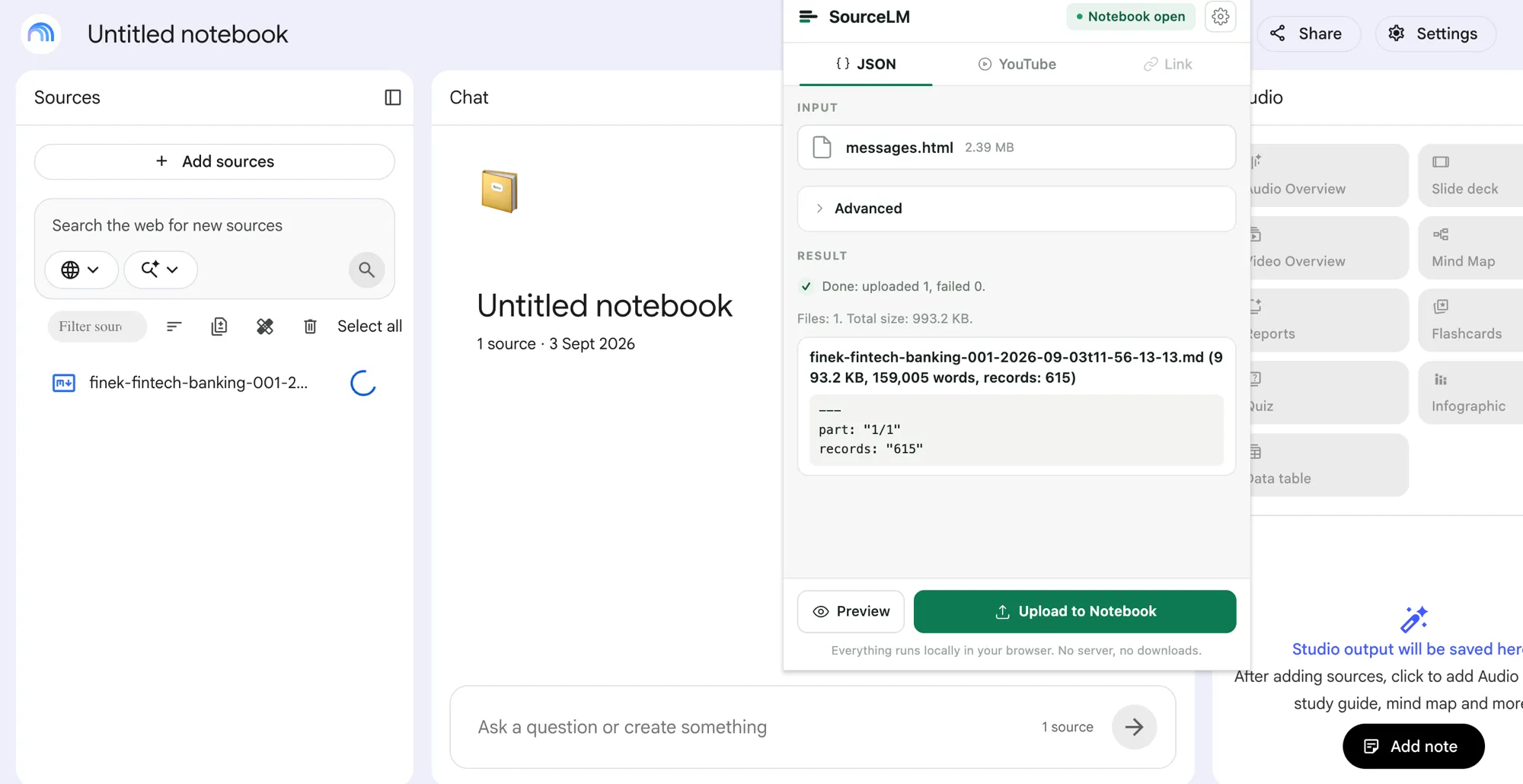Click Upload to Notebook button

click(x=1074, y=611)
